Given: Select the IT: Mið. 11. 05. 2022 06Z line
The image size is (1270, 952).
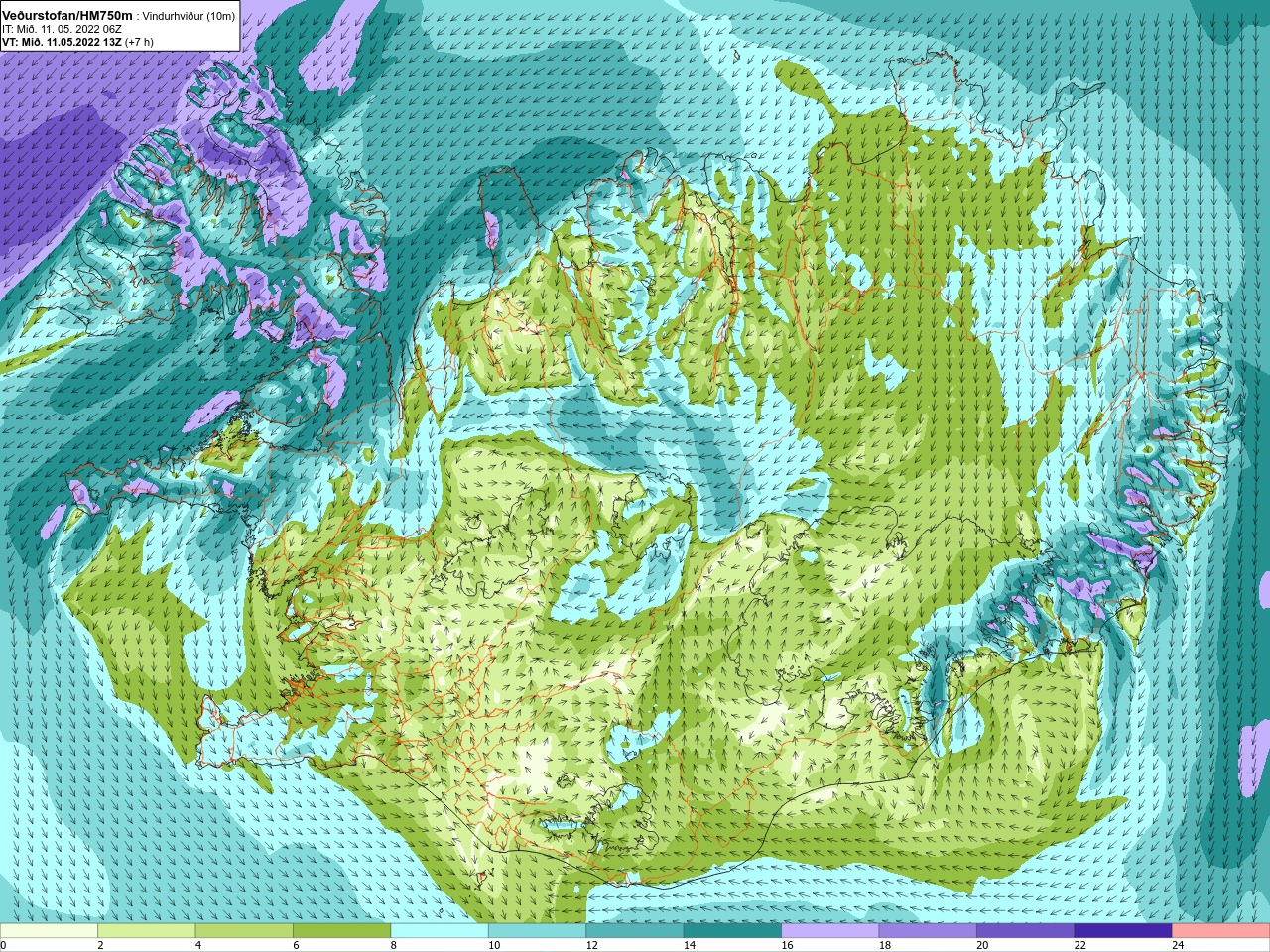Looking at the screenshot, I should (x=62, y=29).
